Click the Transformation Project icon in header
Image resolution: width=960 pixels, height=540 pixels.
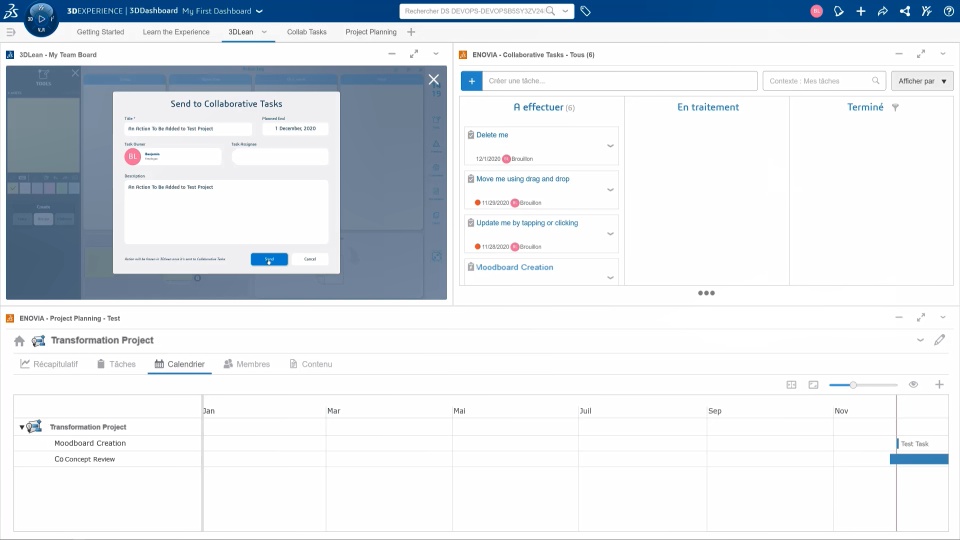point(39,340)
